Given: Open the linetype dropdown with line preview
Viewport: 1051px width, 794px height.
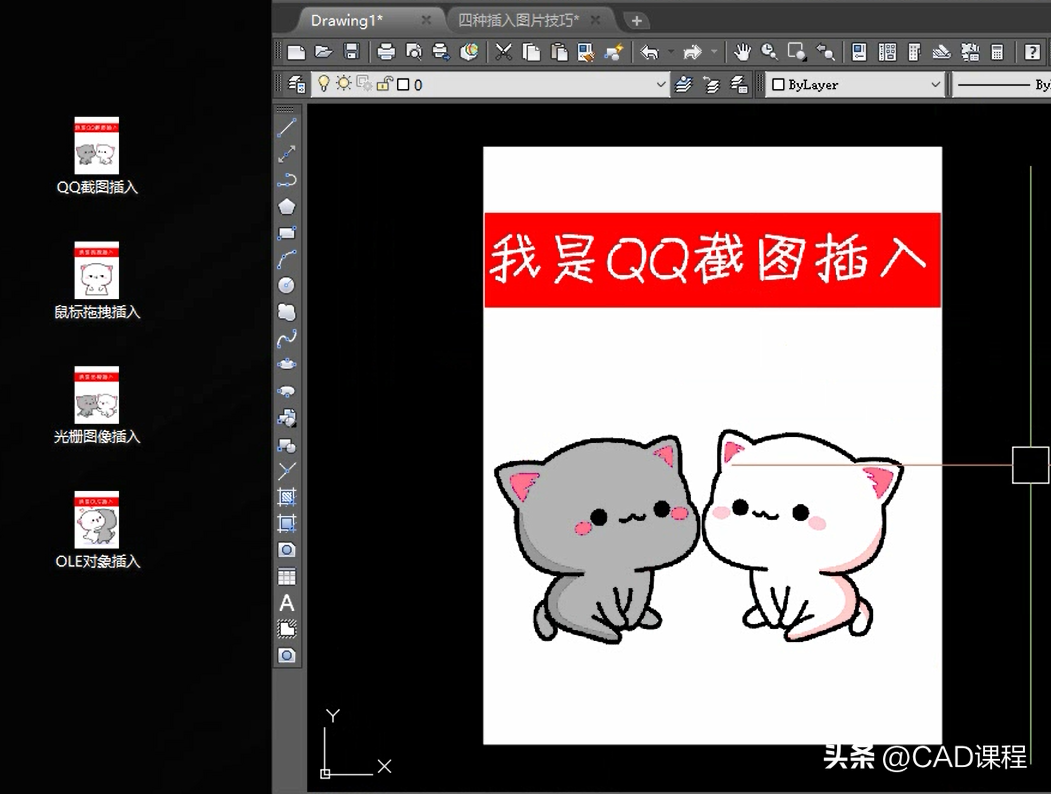Looking at the screenshot, I should pyautogui.click(x=1001, y=84).
